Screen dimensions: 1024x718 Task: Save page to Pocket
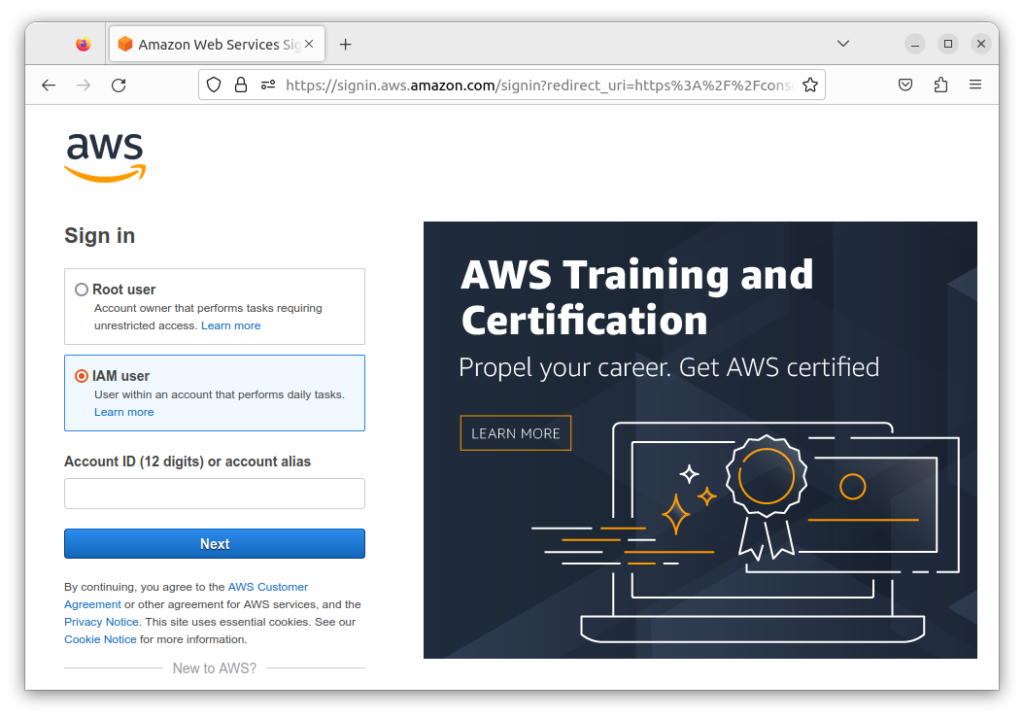905,84
